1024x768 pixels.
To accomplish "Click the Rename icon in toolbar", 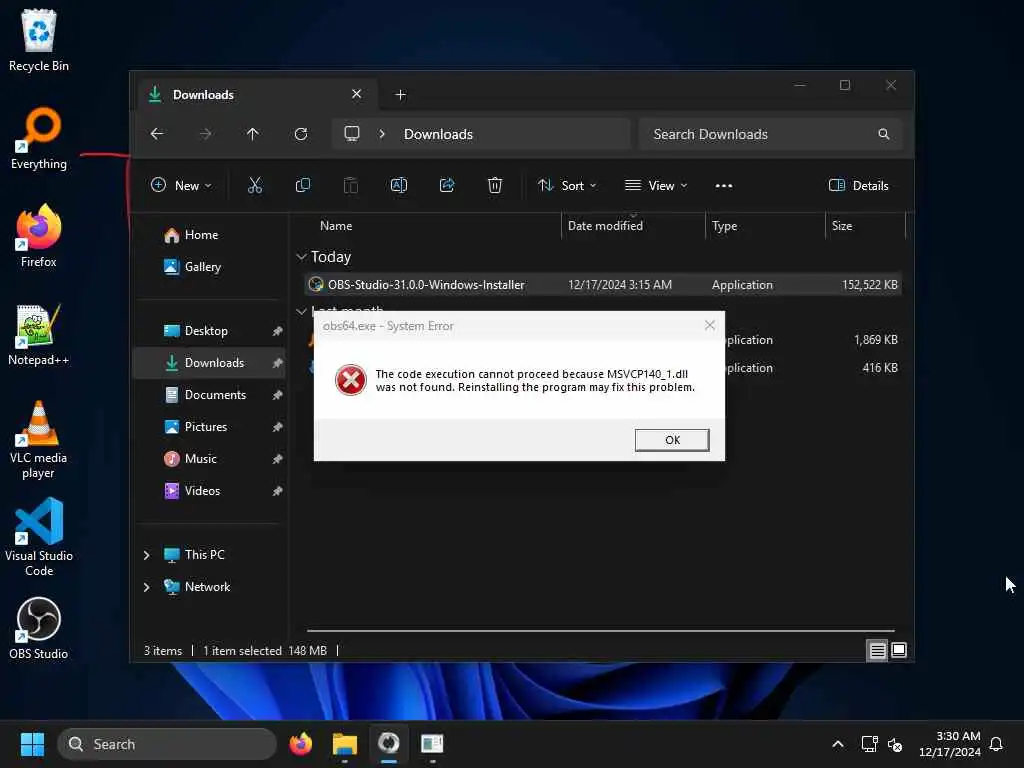I will [398, 185].
